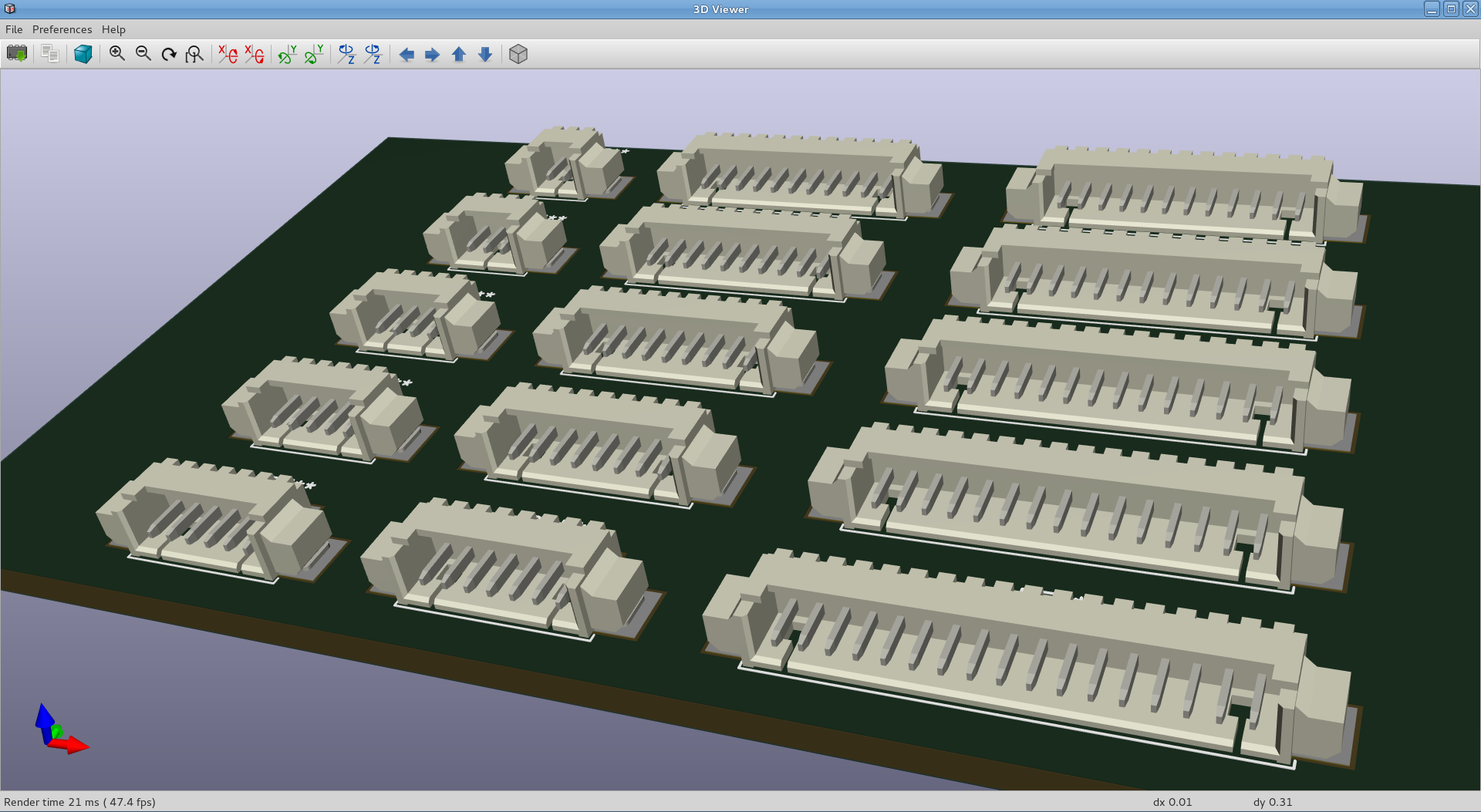Open 3D display options blue cube

(83, 54)
